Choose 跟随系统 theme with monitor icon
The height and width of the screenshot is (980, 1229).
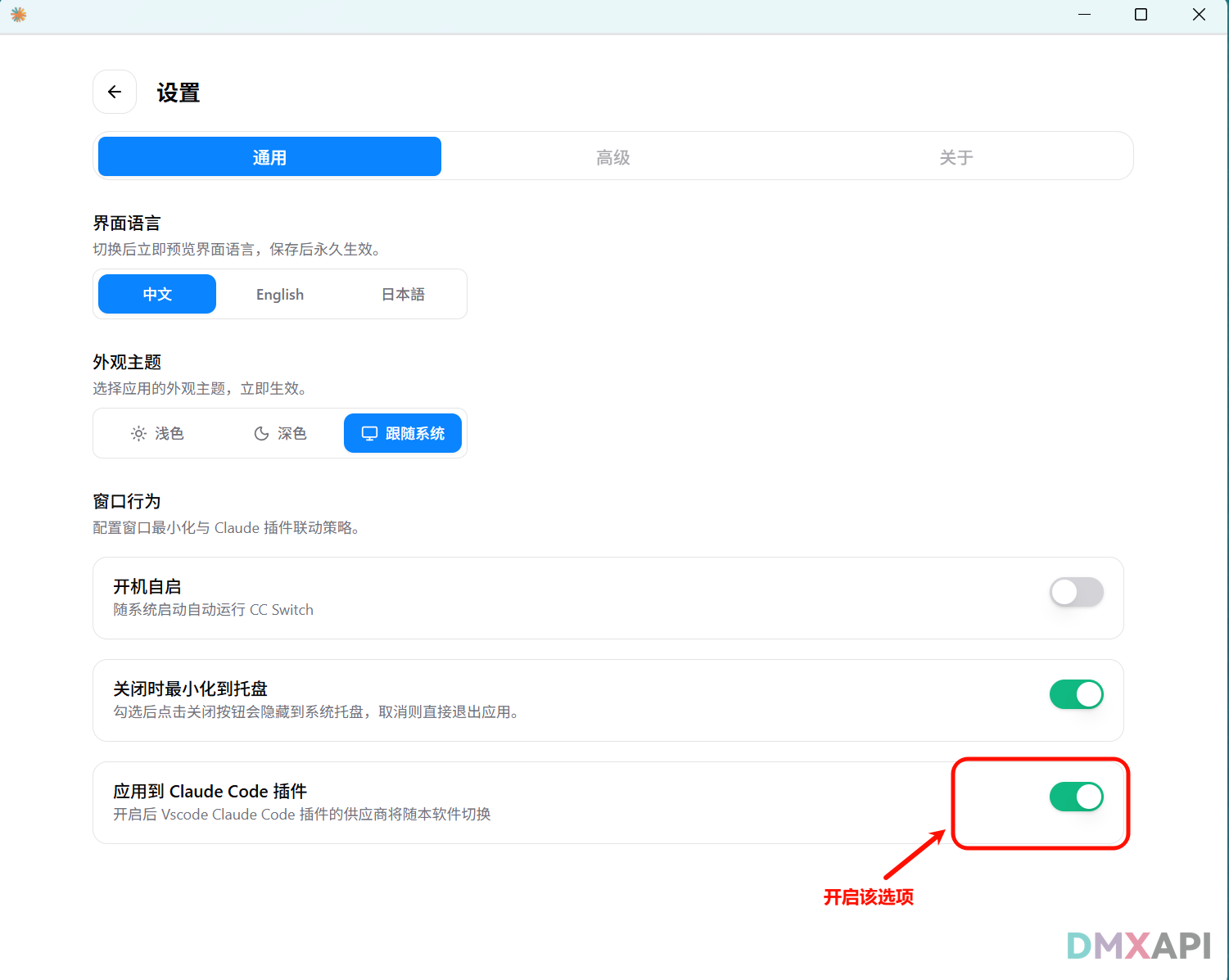click(x=403, y=433)
